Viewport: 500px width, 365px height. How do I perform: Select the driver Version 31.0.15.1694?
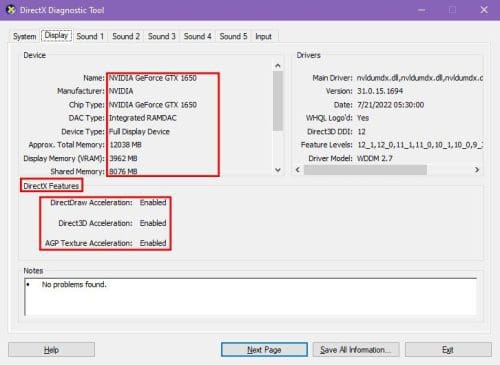click(x=380, y=91)
